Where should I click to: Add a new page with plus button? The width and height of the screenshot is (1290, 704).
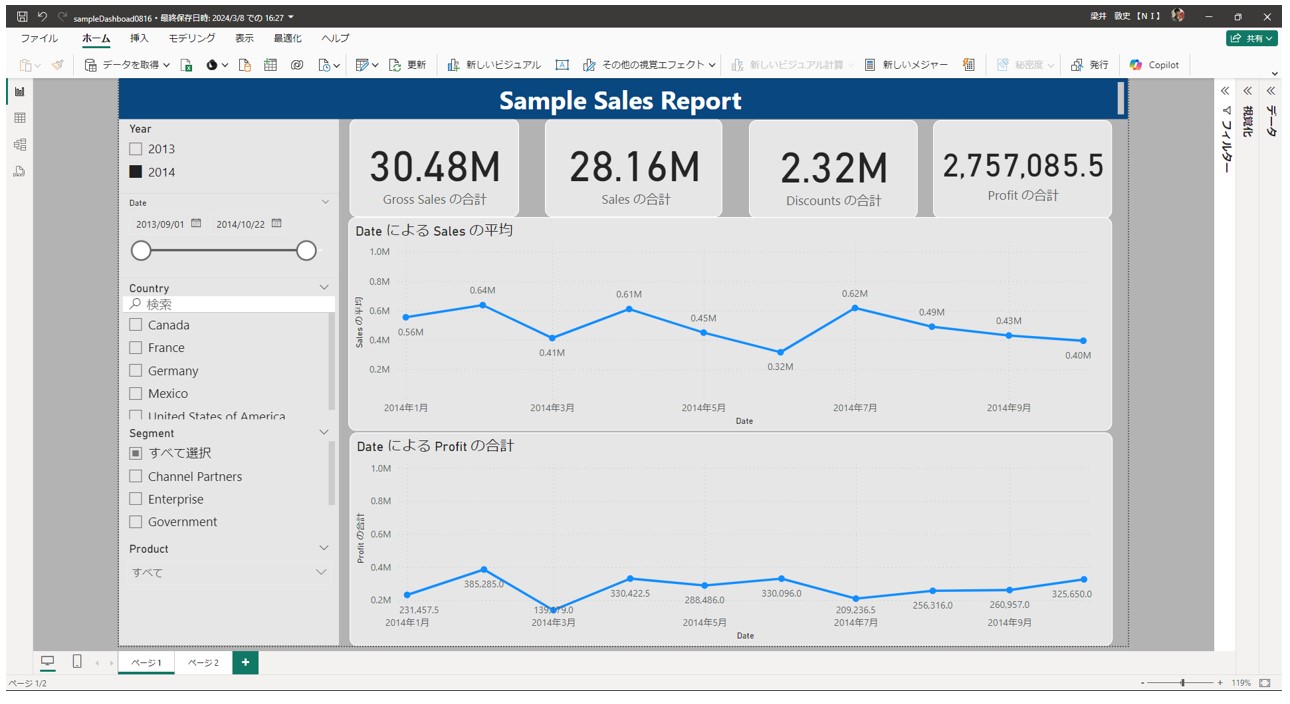(x=245, y=662)
